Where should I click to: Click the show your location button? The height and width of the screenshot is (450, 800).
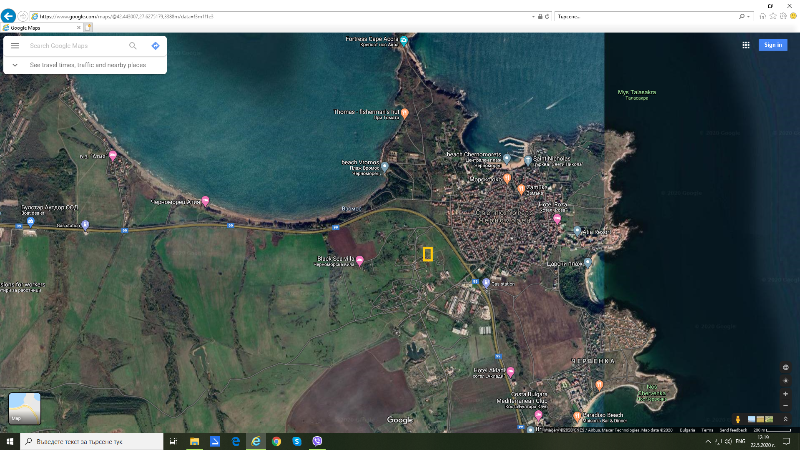(786, 380)
